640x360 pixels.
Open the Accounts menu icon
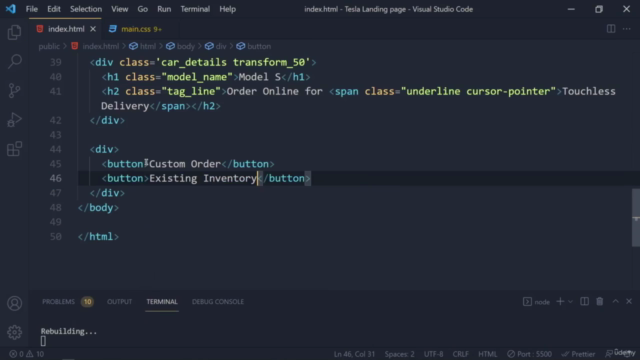tap(14, 303)
